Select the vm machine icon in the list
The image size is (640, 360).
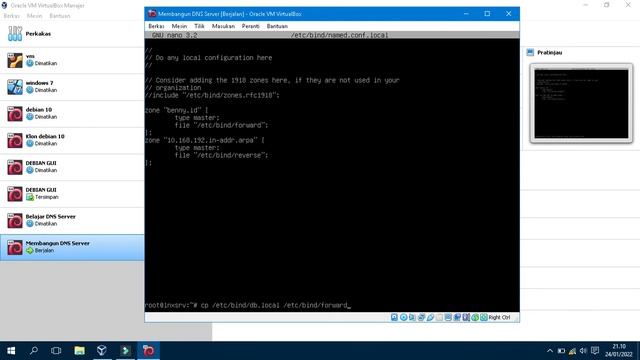coord(15,60)
